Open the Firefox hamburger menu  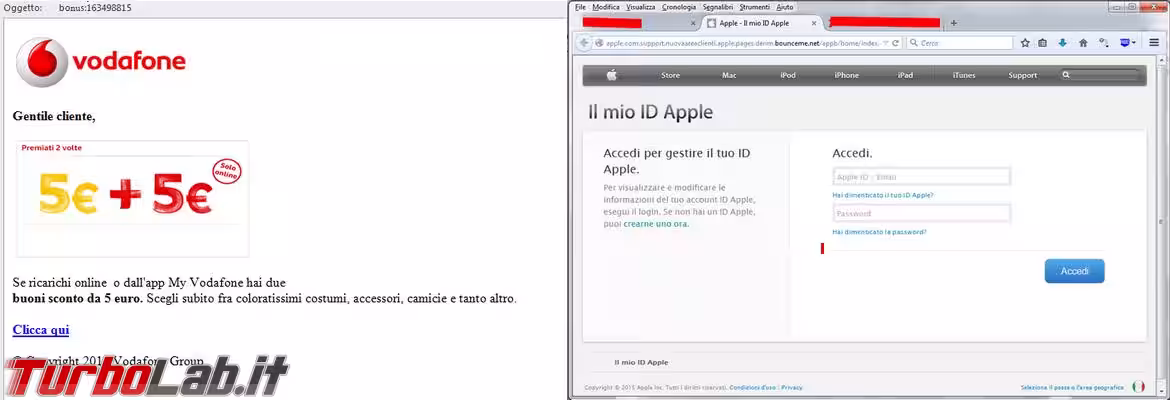[1152, 43]
